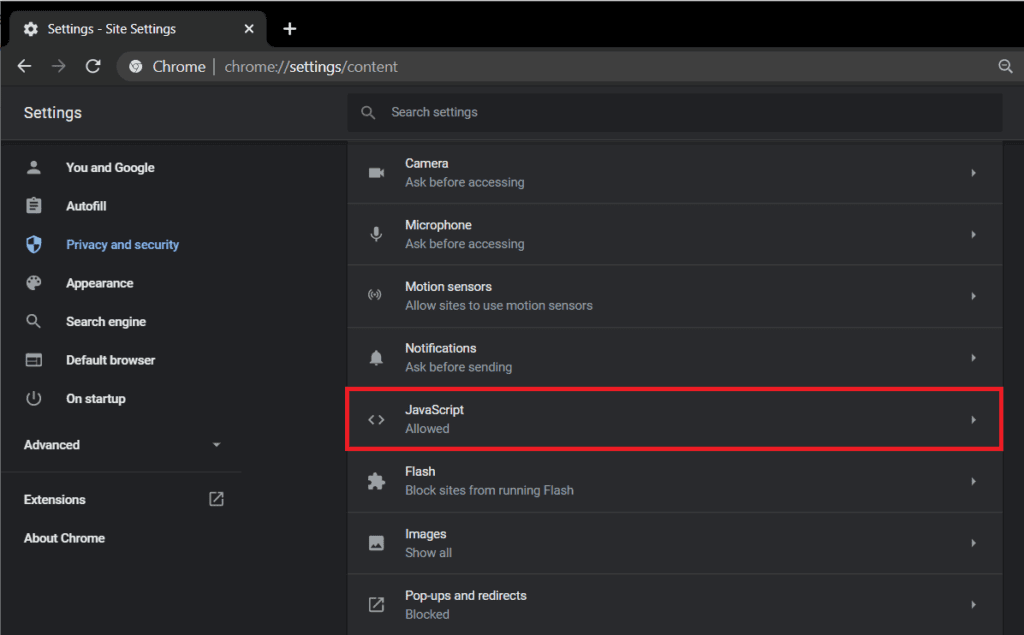Select Privacy and security in sidebar
The image size is (1024, 635).
tap(122, 245)
